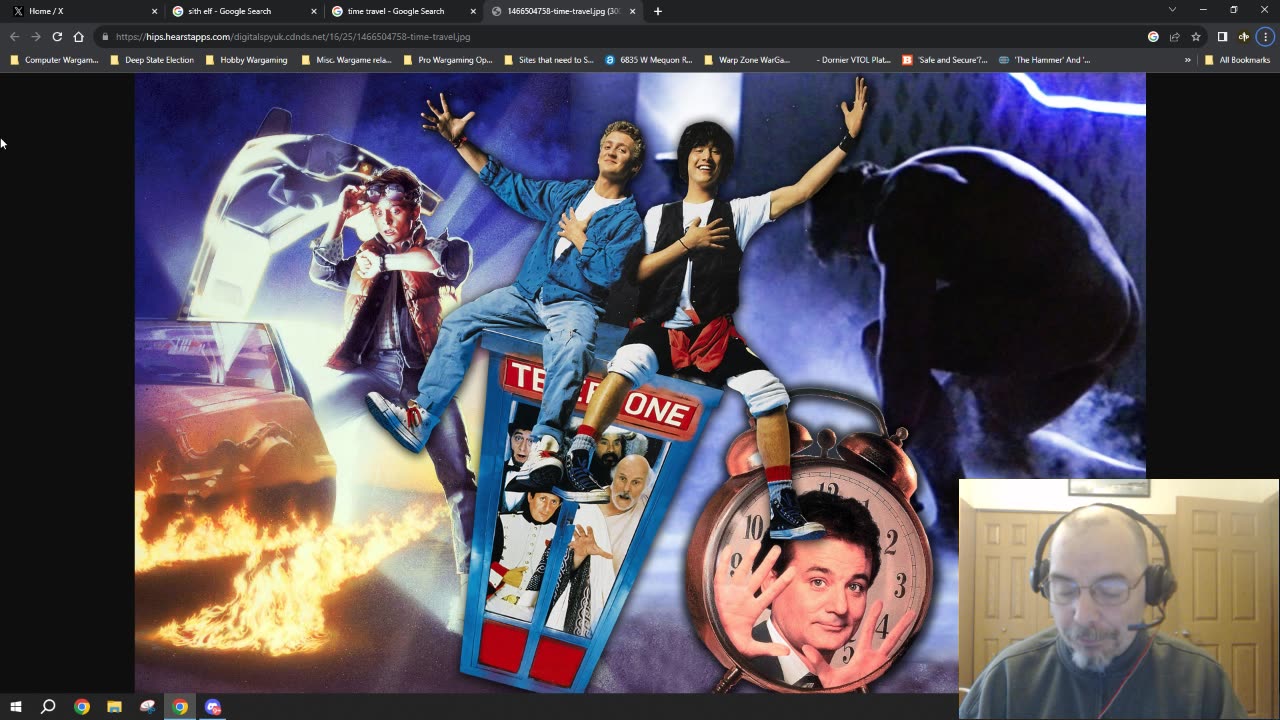Reload the current page
Image resolution: width=1280 pixels, height=720 pixels.
coord(57,36)
